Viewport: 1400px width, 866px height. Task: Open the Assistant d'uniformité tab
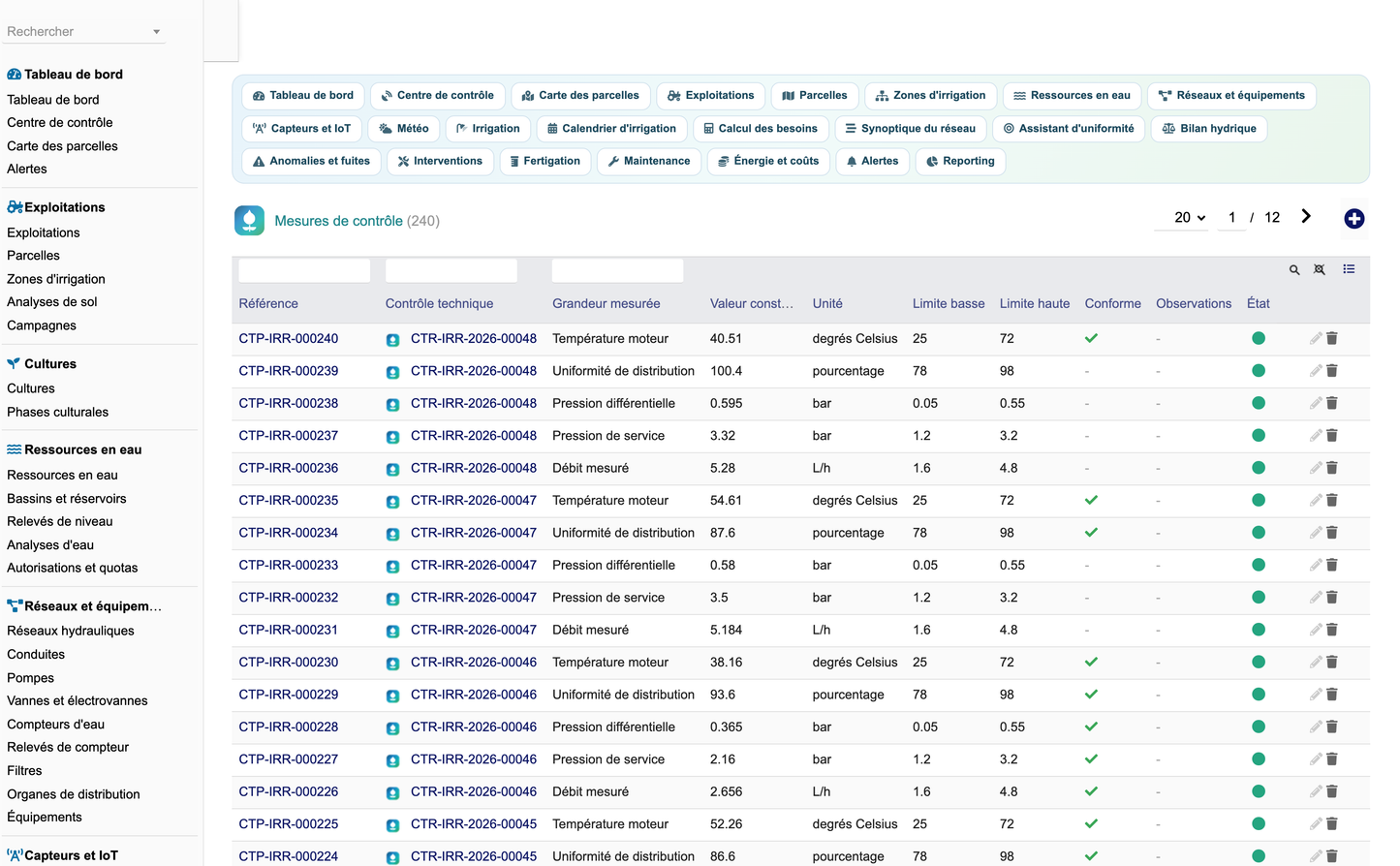tap(1070, 129)
